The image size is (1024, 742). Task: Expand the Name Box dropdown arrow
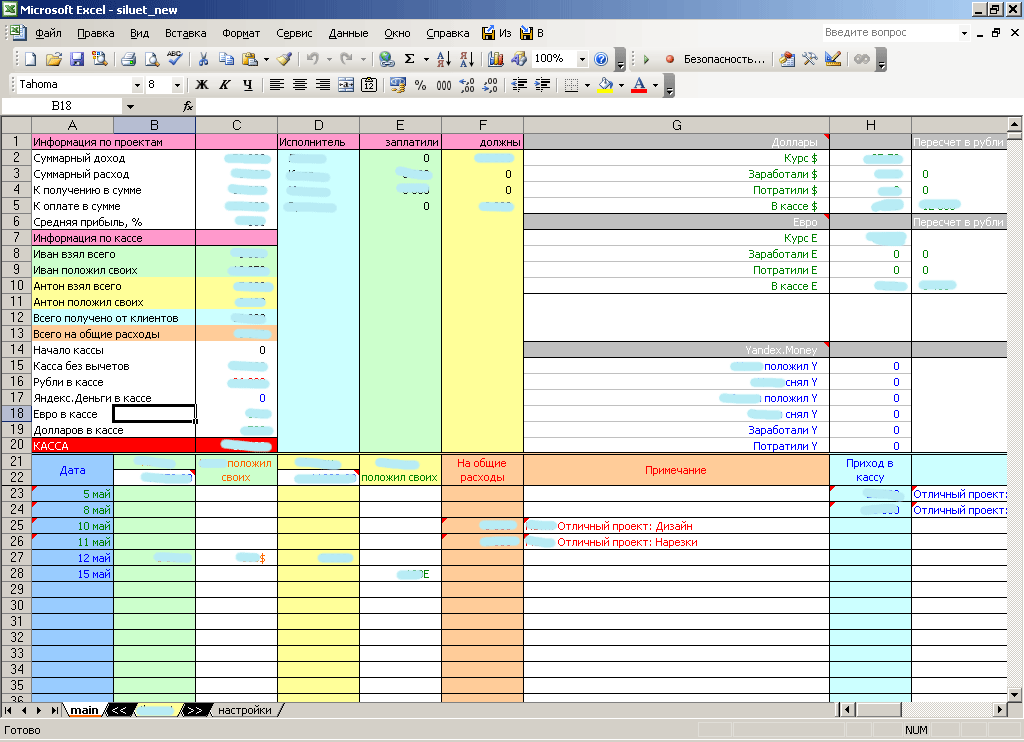pos(130,106)
